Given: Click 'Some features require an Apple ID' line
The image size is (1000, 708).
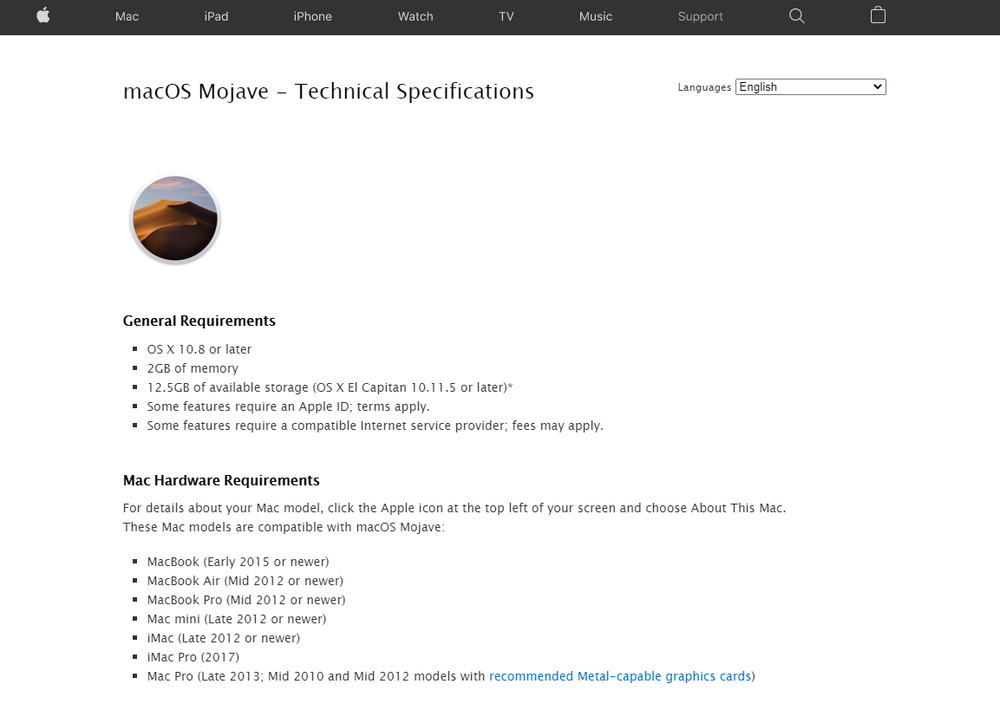Looking at the screenshot, I should click(x=288, y=407).
